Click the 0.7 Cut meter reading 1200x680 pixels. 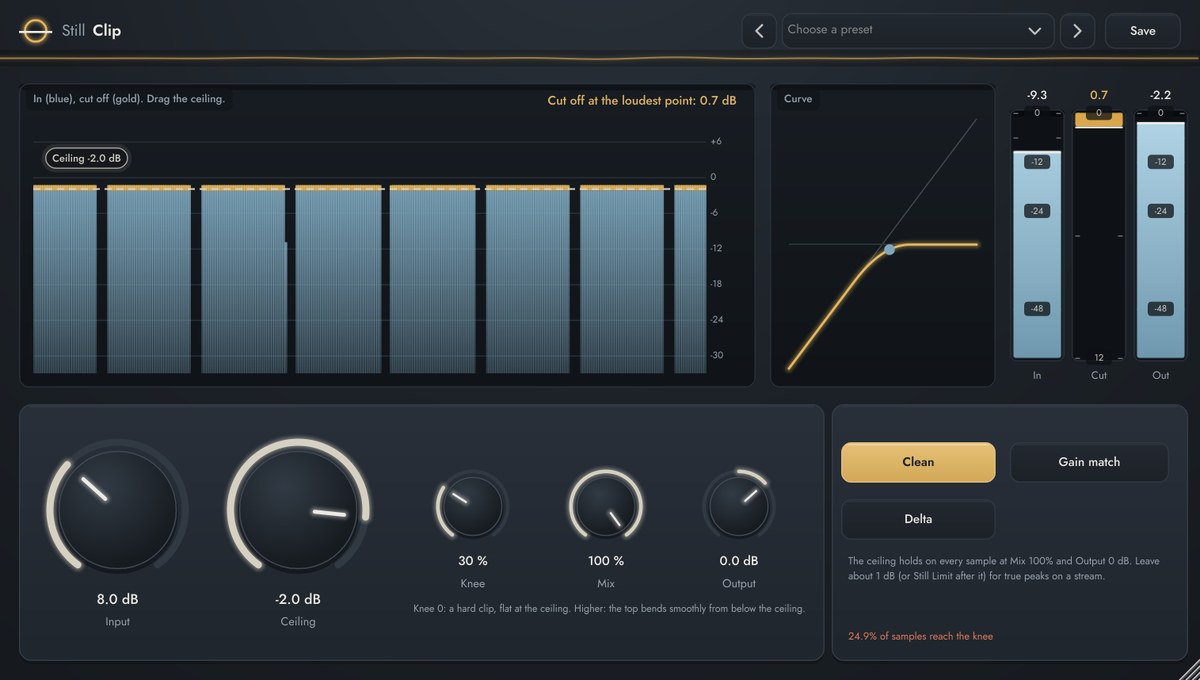coord(1099,95)
